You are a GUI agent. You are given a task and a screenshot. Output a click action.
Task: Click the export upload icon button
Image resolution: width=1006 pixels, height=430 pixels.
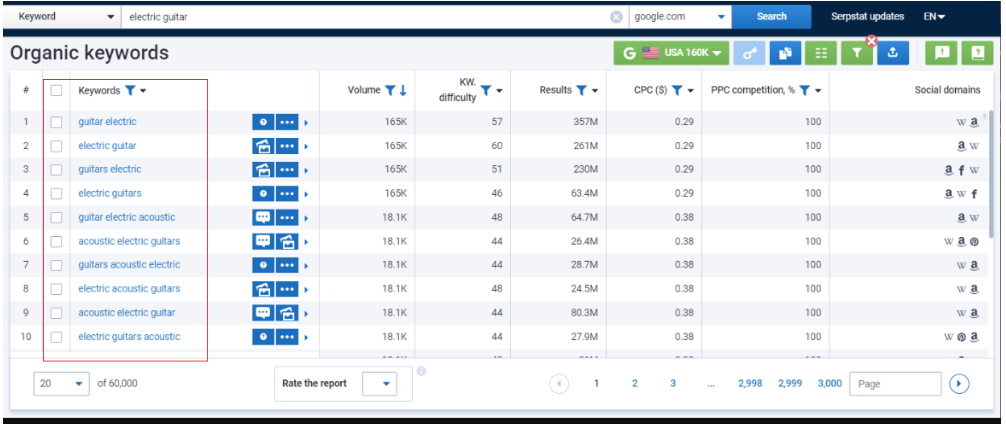point(892,54)
